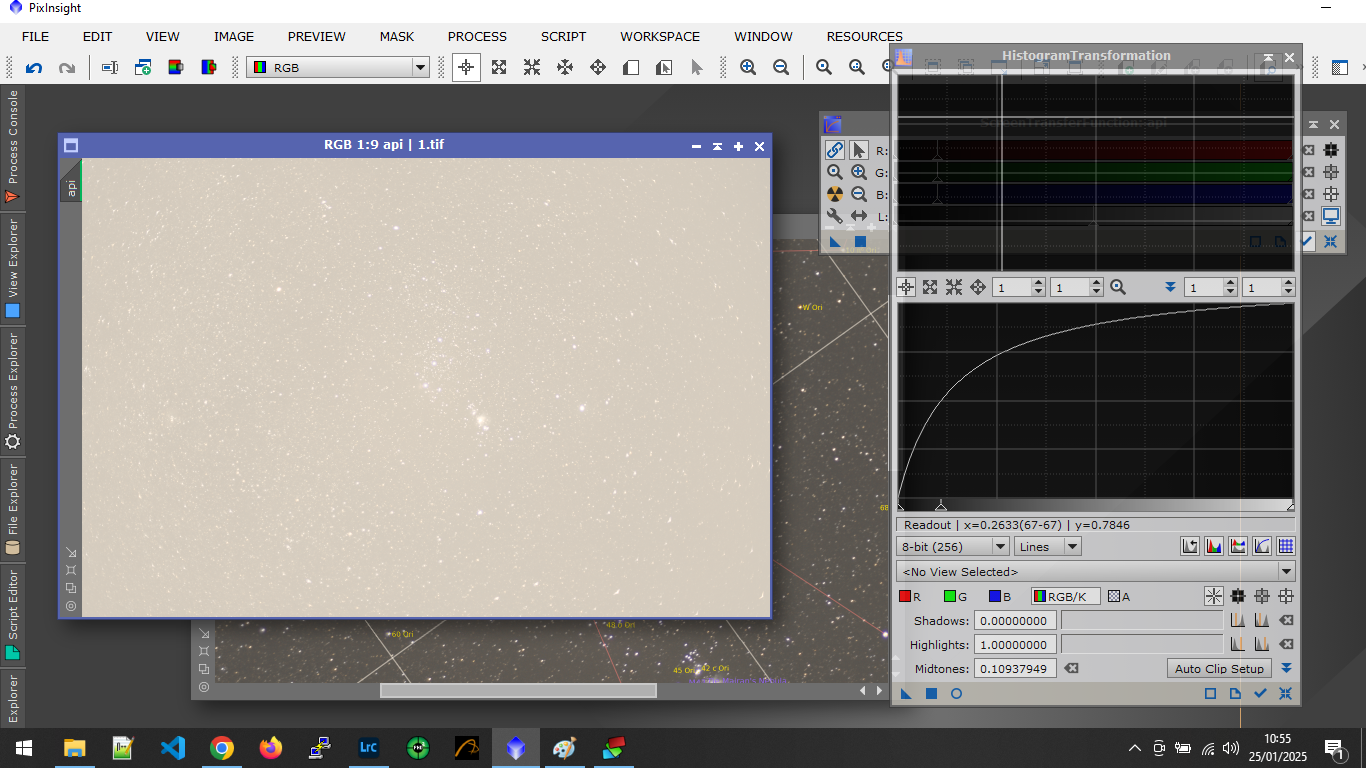Click the reset X icon on STF R row

point(1308,150)
